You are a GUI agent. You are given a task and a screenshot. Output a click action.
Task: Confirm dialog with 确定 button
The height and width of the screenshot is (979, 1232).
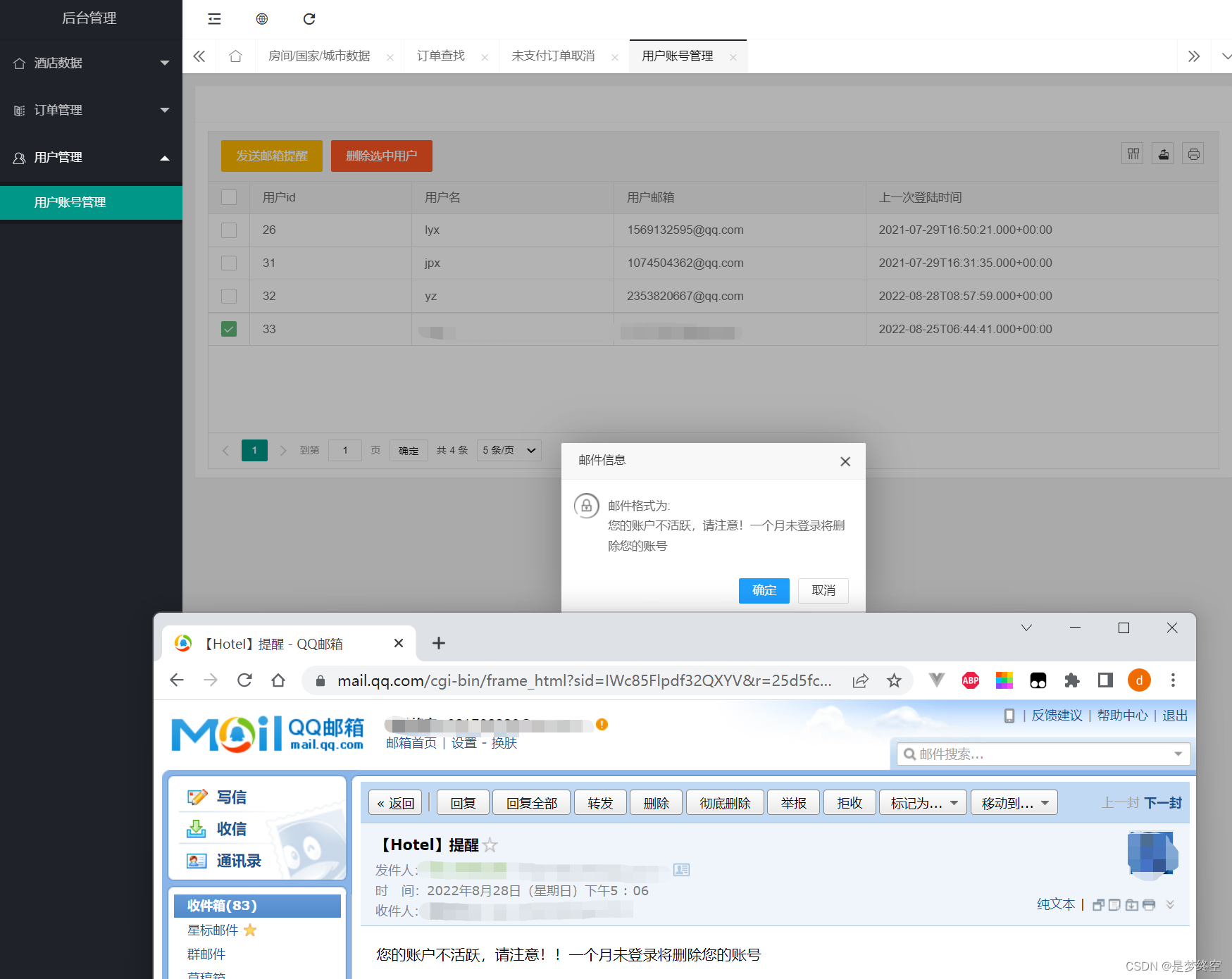pos(764,590)
